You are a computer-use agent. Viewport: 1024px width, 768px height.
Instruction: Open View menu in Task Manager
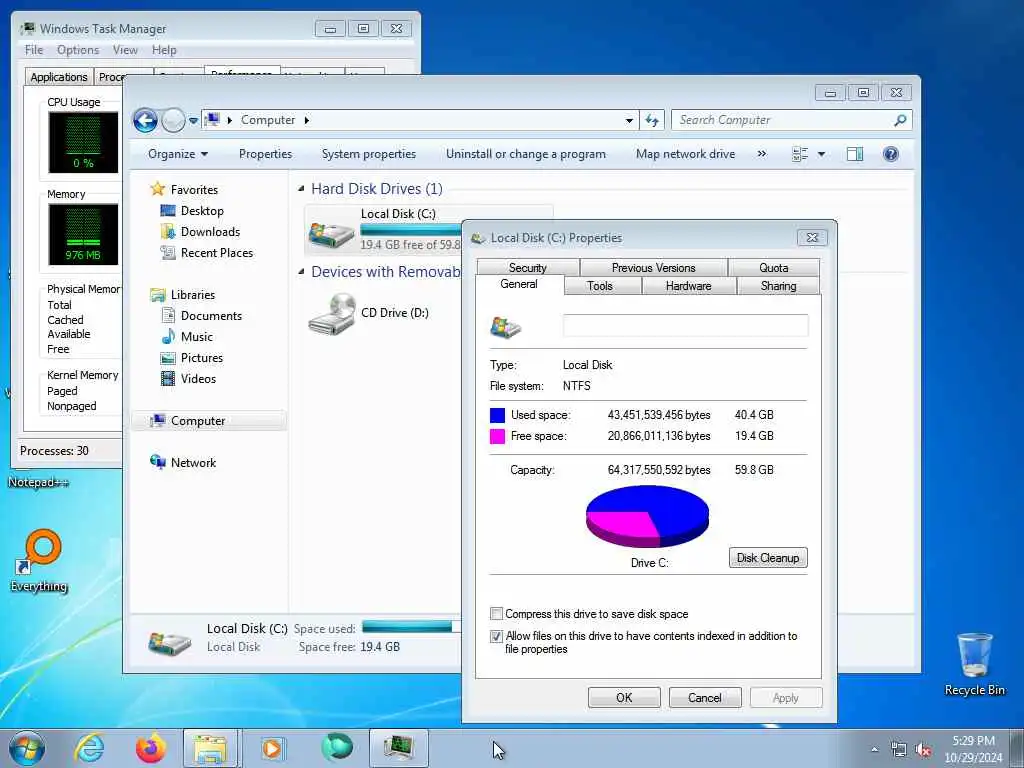125,50
